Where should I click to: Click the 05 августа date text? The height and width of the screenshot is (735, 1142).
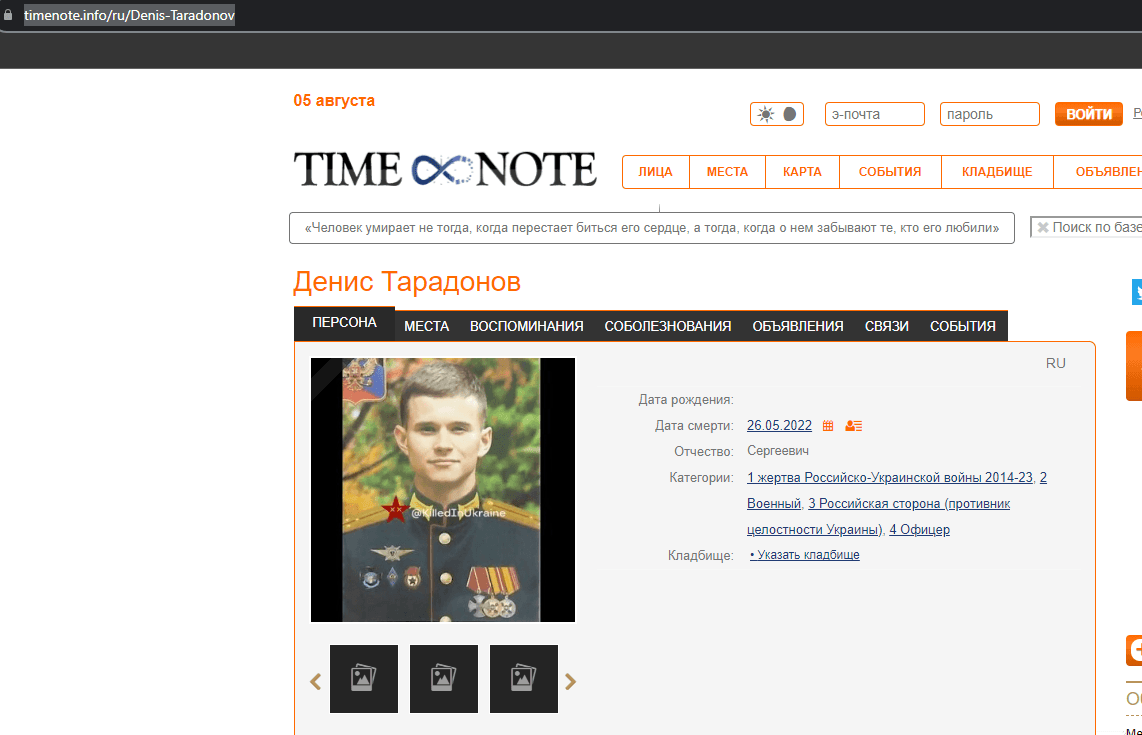(x=334, y=101)
